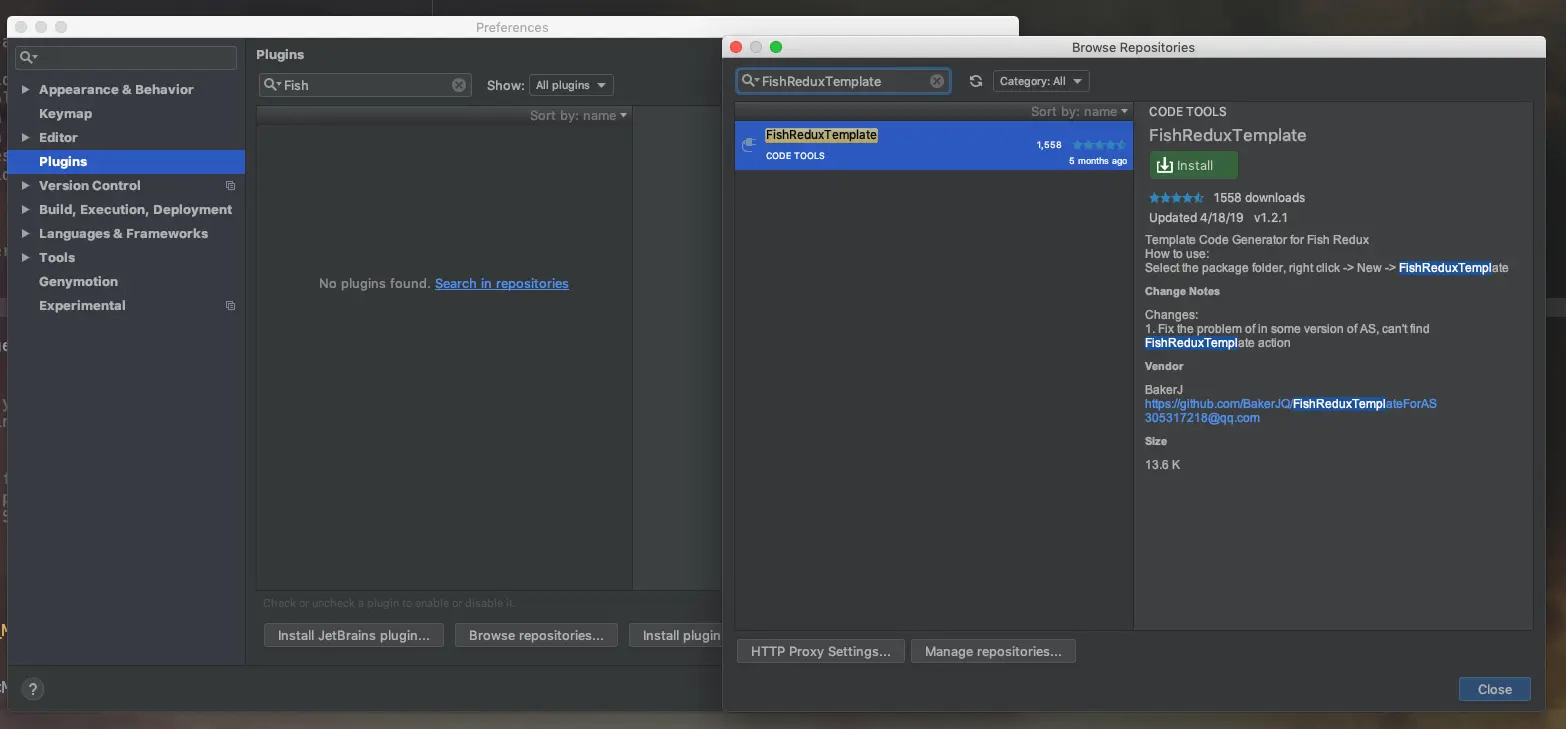1566x729 pixels.
Task: Expand the Editor settings section
Action: (25, 138)
